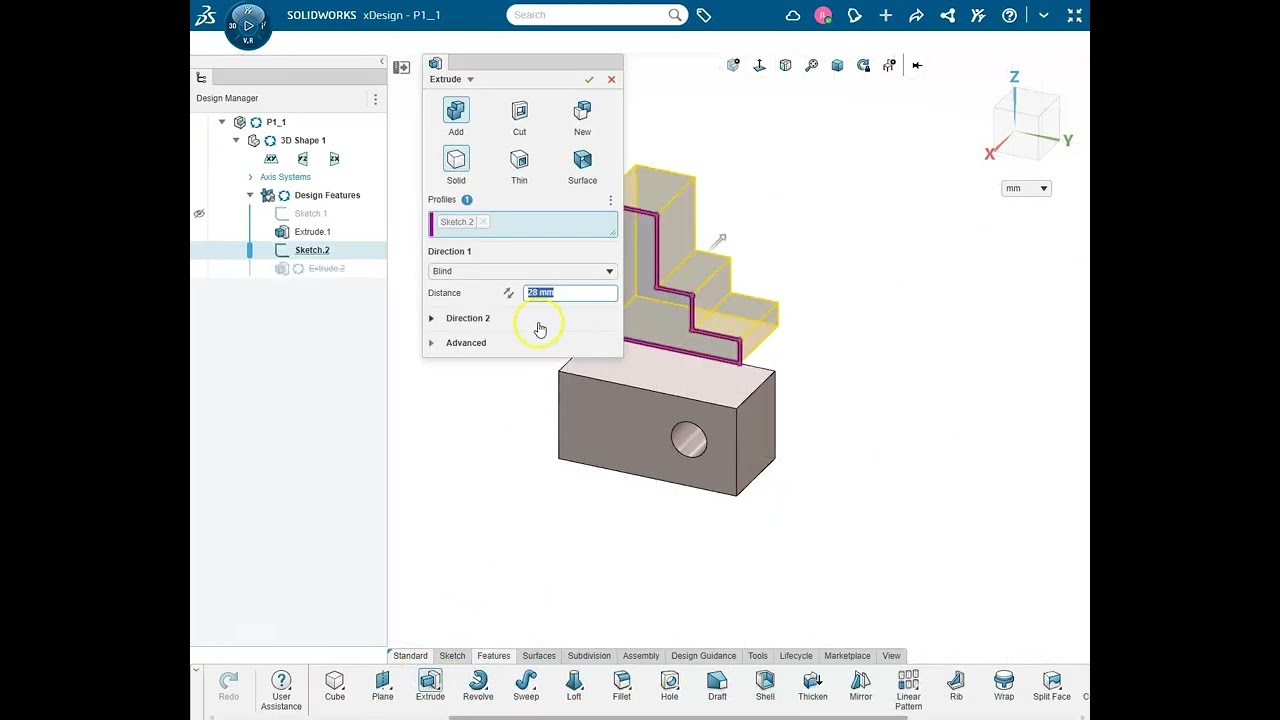Open the 3DEXPERIENCE compass
The image size is (1280, 720).
248,24
